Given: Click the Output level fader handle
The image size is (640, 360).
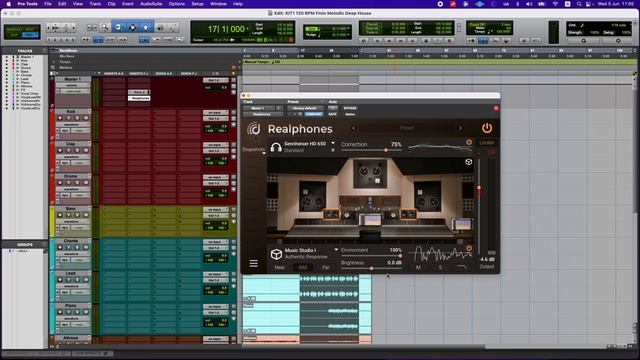Looking at the screenshot, I should click(479, 188).
